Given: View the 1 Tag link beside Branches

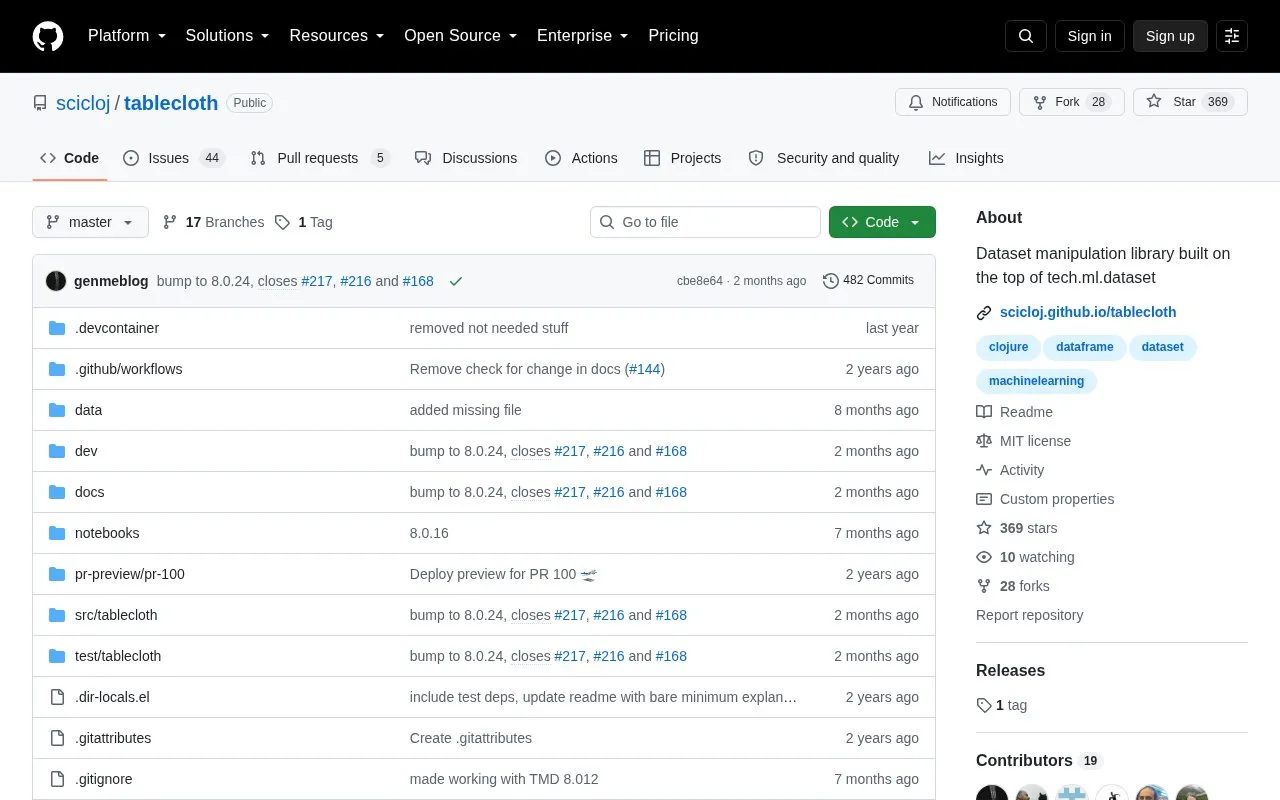Looking at the screenshot, I should [x=304, y=222].
